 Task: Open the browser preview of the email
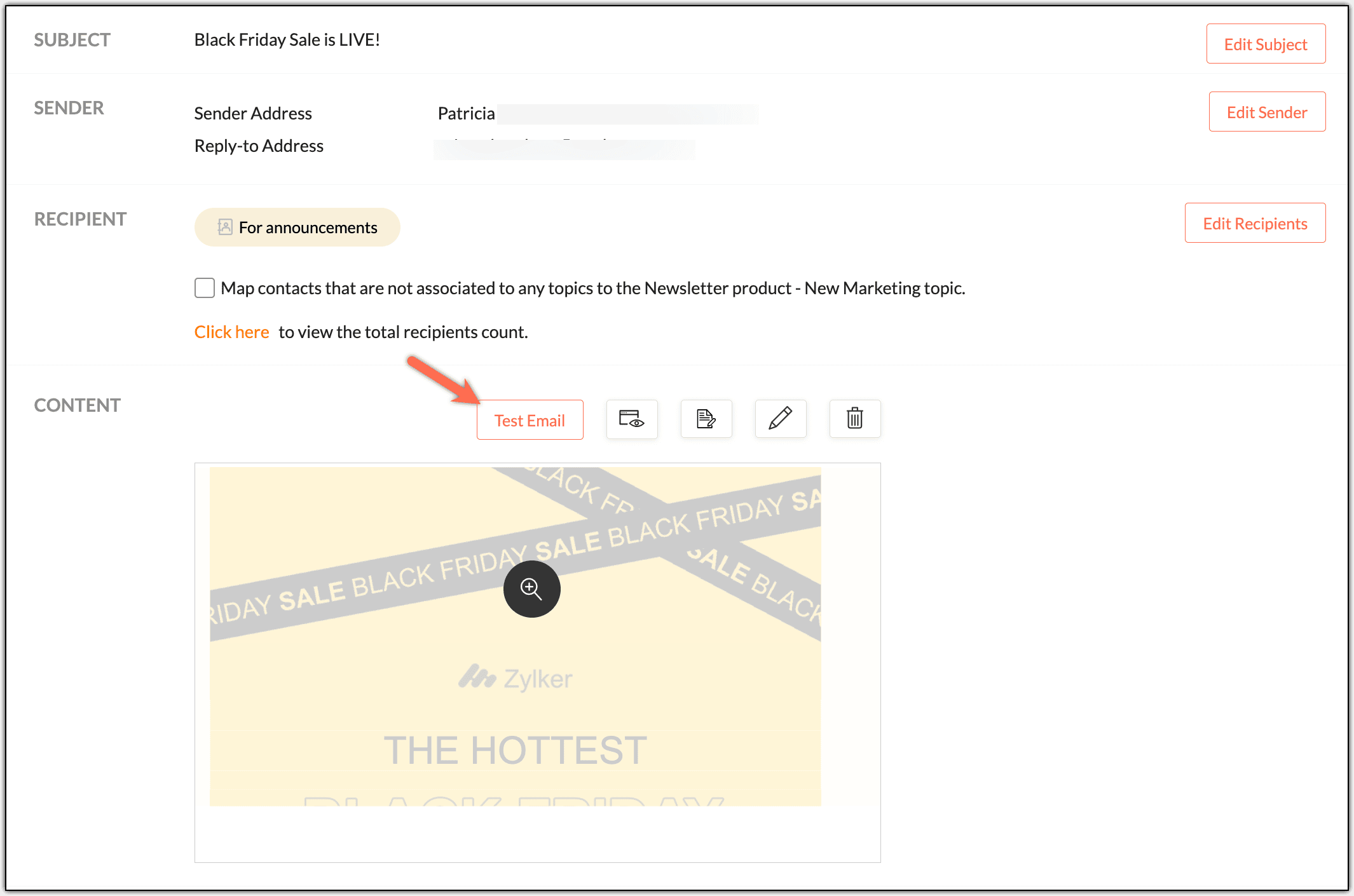coord(631,419)
